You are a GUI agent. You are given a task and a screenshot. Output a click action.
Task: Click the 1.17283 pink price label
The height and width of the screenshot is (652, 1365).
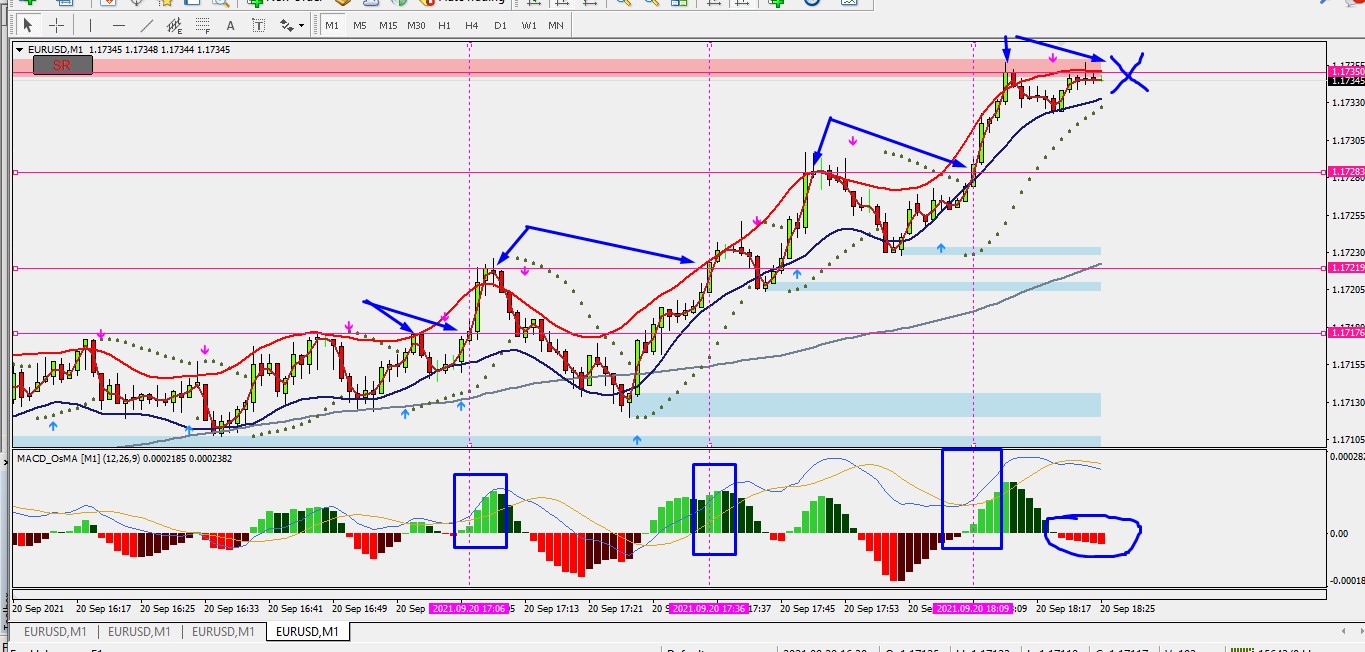[x=1345, y=172]
